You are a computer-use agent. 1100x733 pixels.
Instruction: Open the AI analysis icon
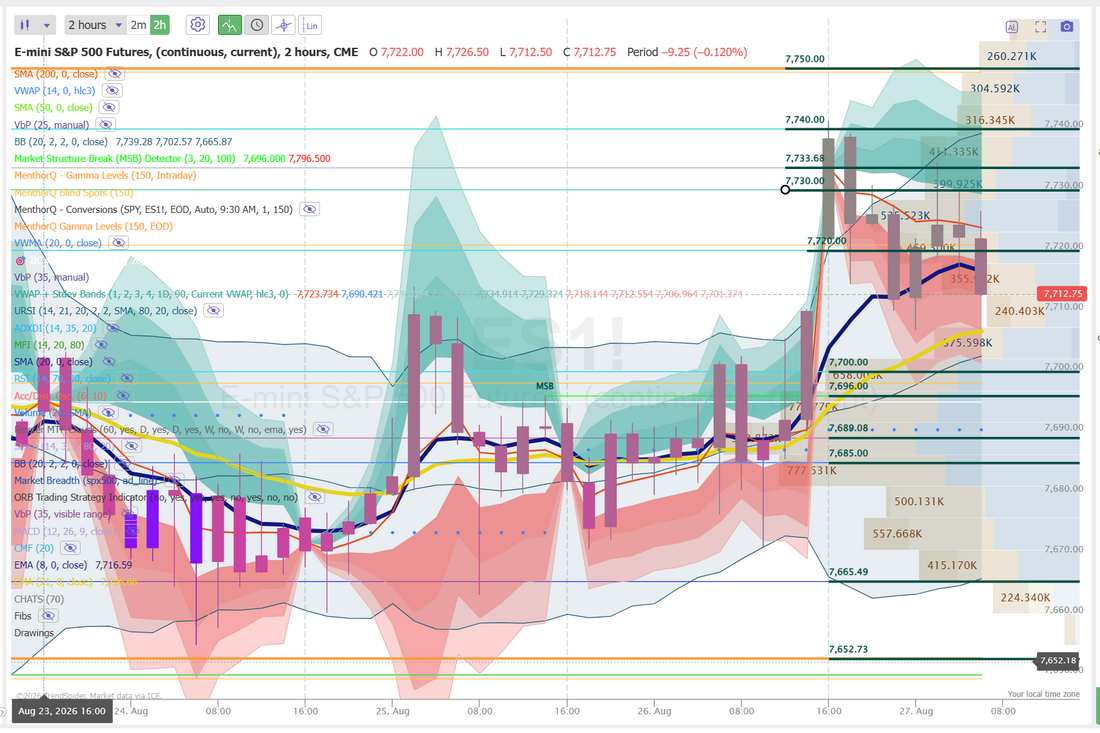pyautogui.click(x=1012, y=27)
